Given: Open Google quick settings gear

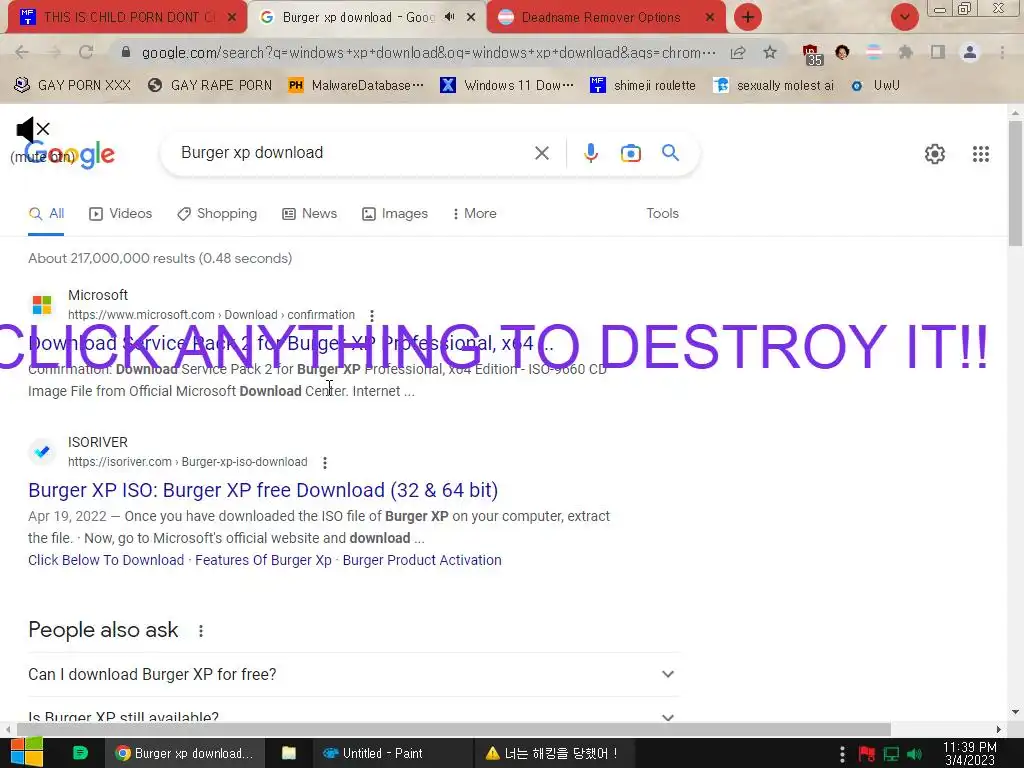Looking at the screenshot, I should (935, 153).
